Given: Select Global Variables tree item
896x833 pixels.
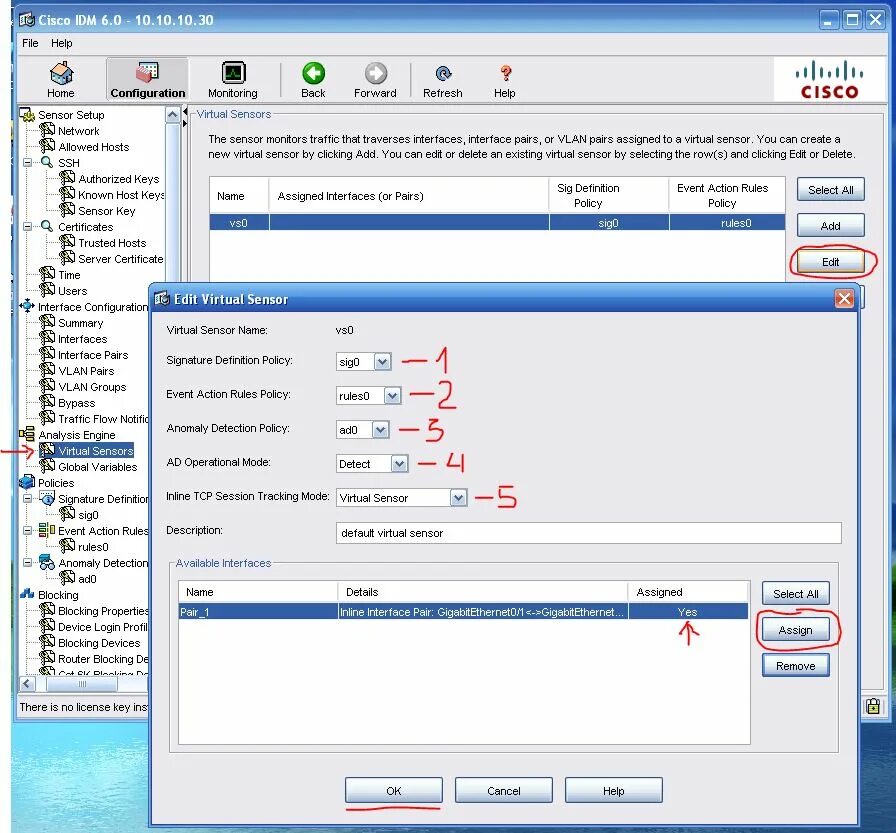Looking at the screenshot, I should [x=97, y=467].
